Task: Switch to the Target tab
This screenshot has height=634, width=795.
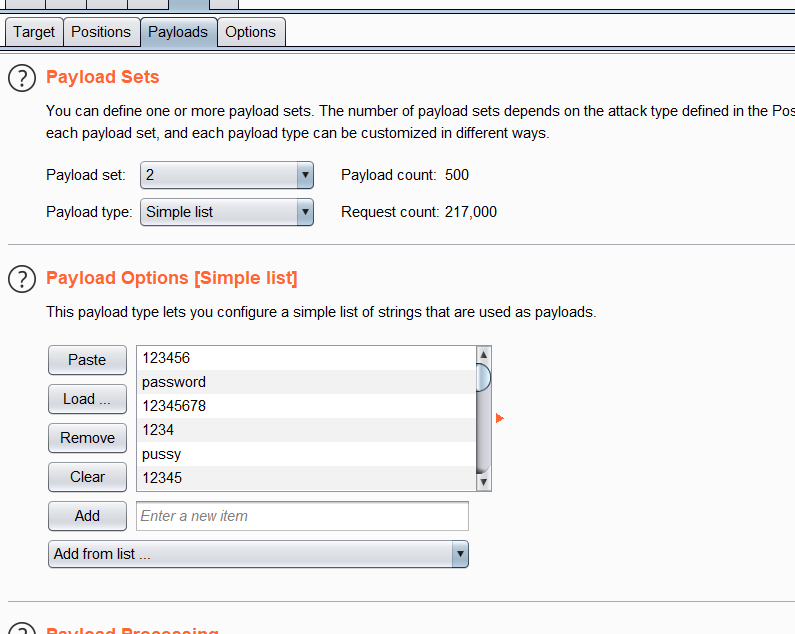Action: [34, 32]
